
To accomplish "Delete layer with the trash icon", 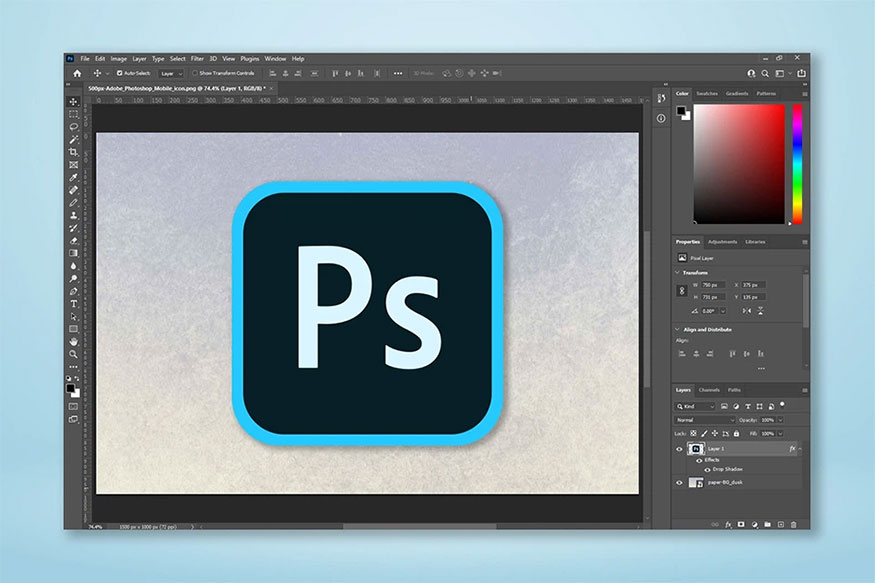I will click(794, 524).
